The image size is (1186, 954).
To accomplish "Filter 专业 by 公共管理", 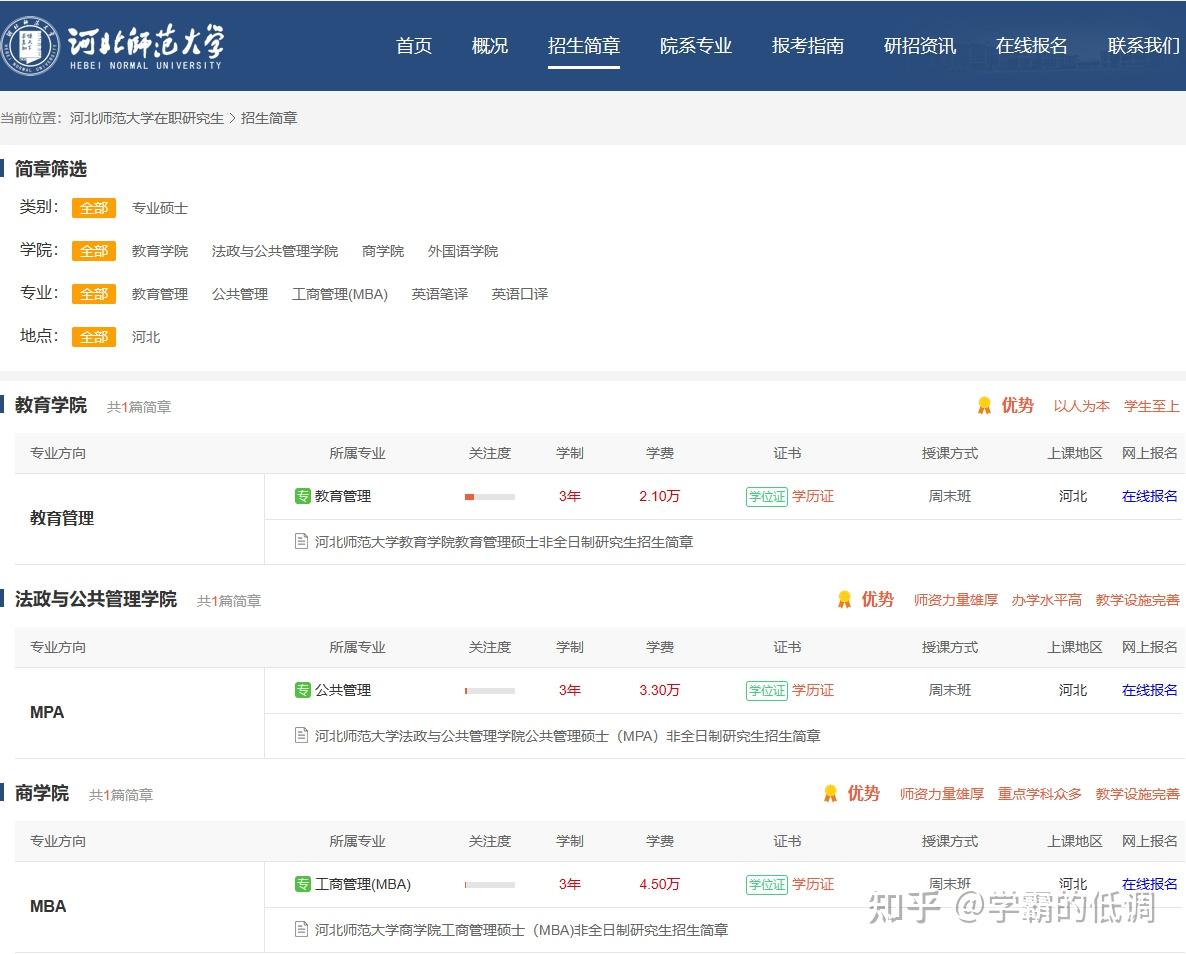I will point(240,294).
